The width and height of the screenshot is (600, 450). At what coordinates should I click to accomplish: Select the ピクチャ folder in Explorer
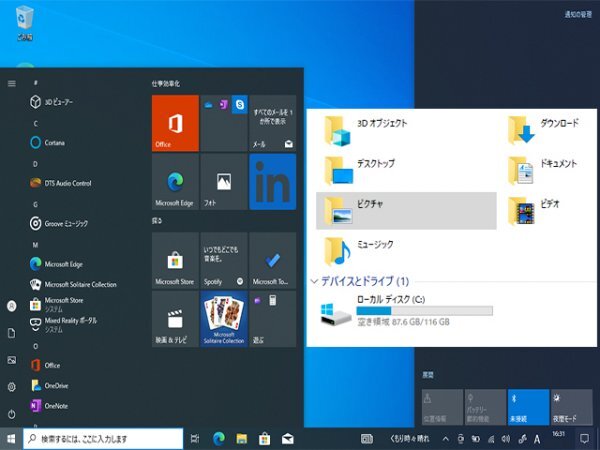406,211
